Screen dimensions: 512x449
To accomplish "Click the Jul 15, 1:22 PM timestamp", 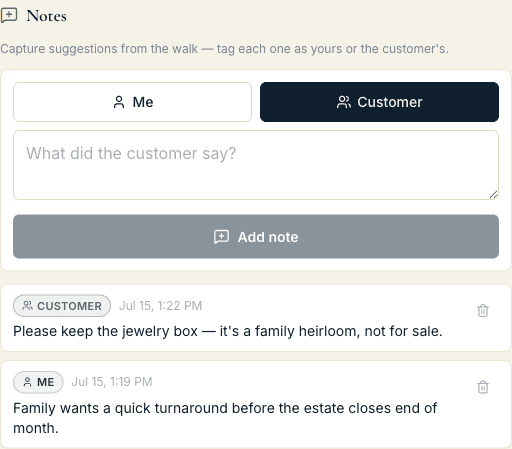I will click(160, 306).
